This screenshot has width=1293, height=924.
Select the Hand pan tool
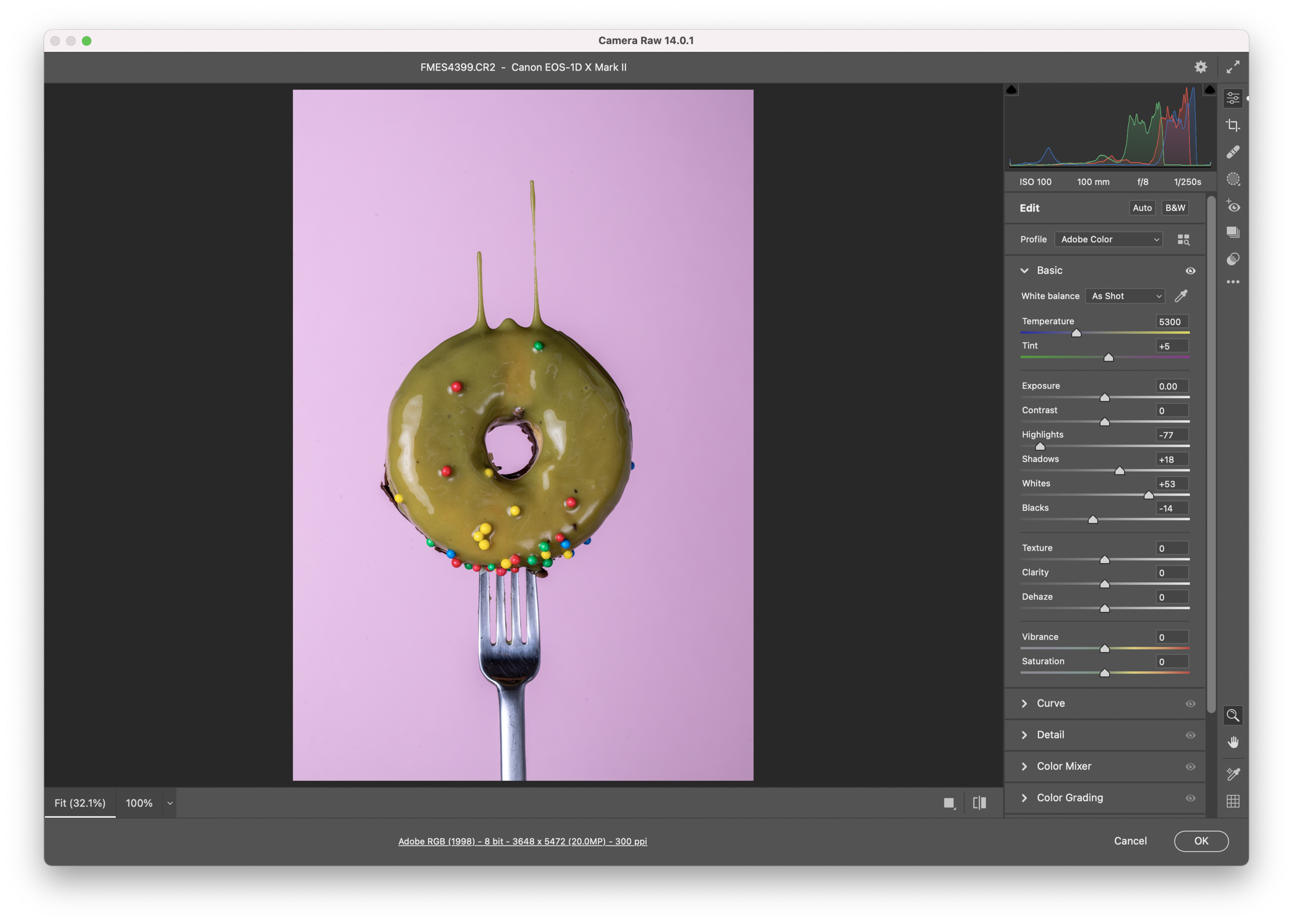(x=1232, y=743)
